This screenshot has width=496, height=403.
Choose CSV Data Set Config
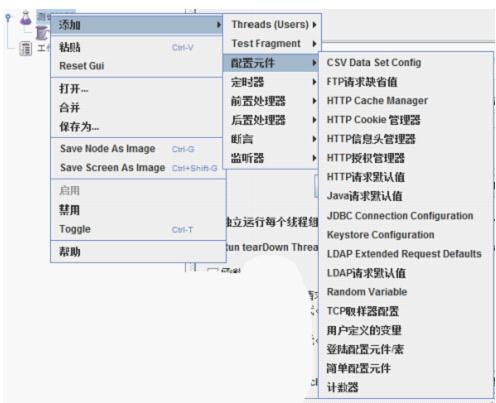pos(374,62)
